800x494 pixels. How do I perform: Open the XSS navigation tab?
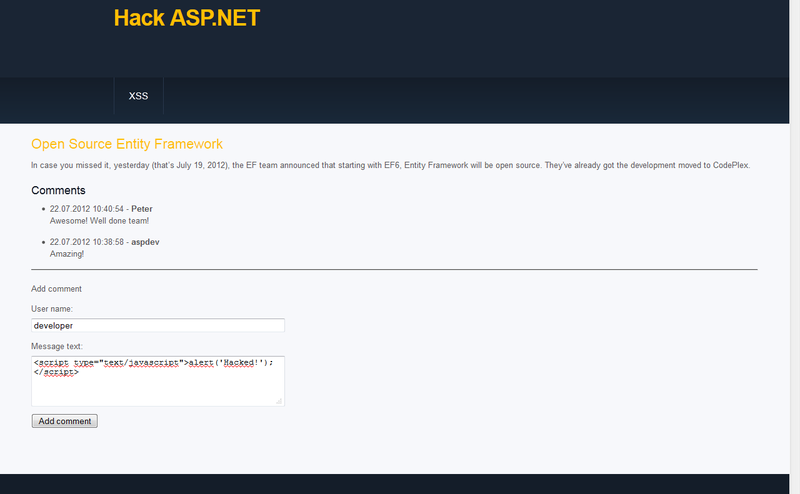coord(138,96)
